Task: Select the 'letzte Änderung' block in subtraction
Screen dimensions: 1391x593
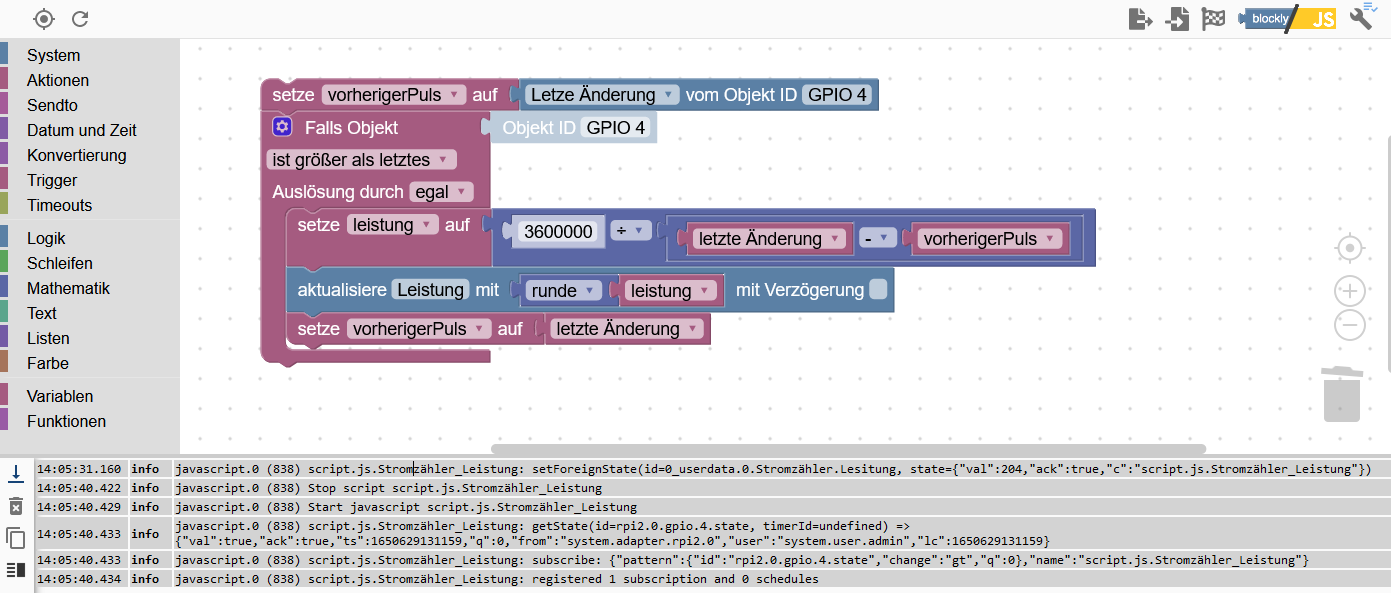Action: pyautogui.click(x=770, y=239)
